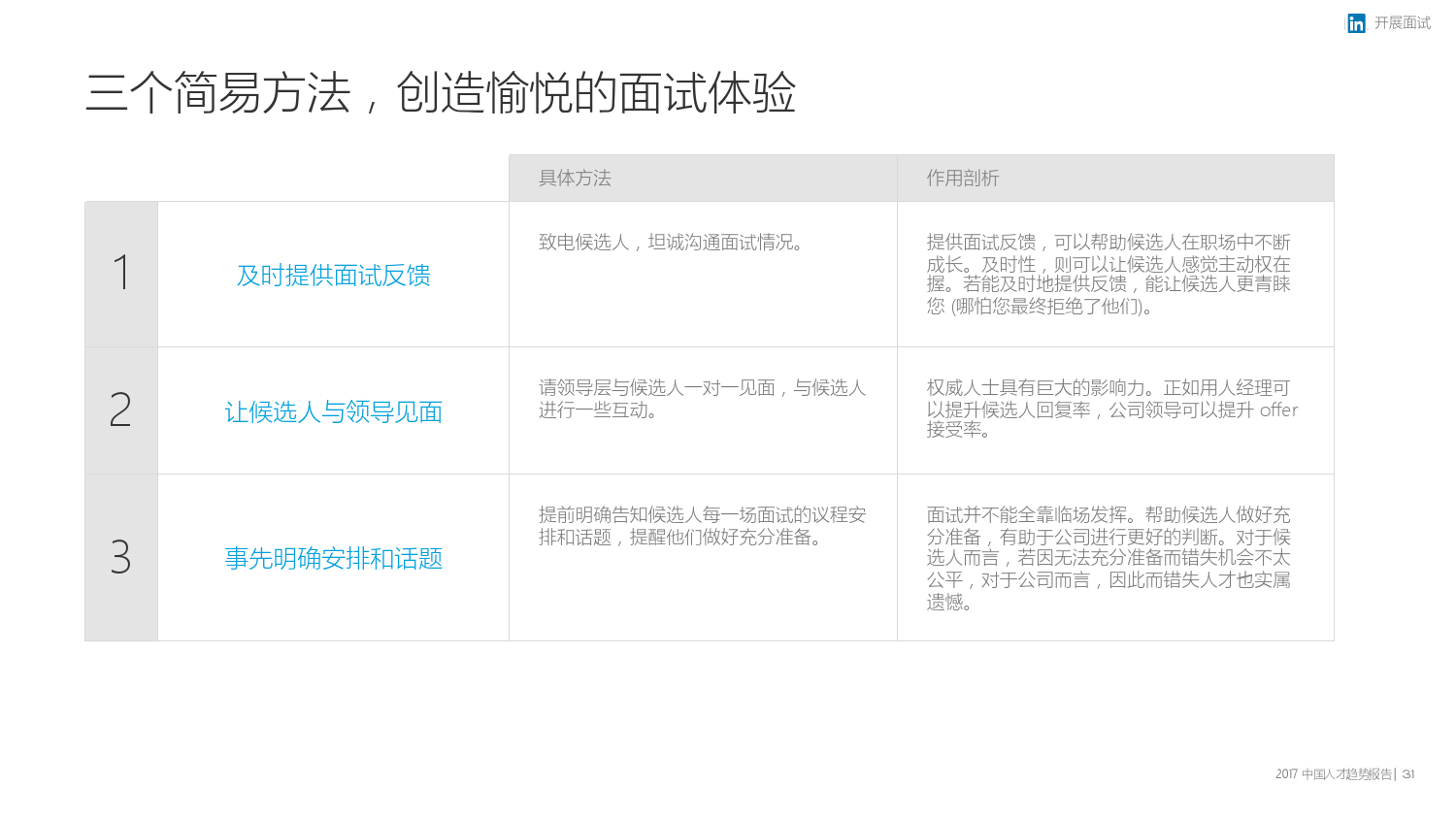Click the analysis paragraph starting 面试并不能全靠临场发挥

[1108, 558]
